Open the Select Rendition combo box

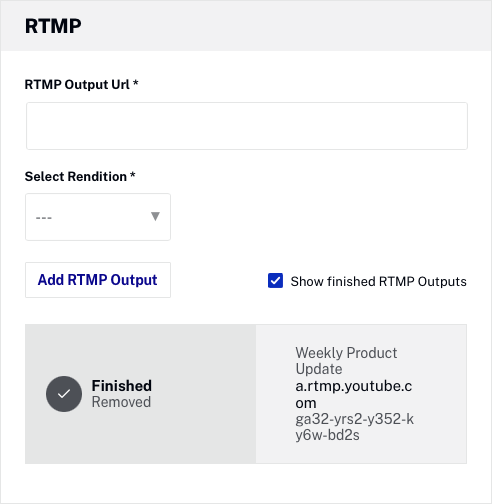click(98, 217)
